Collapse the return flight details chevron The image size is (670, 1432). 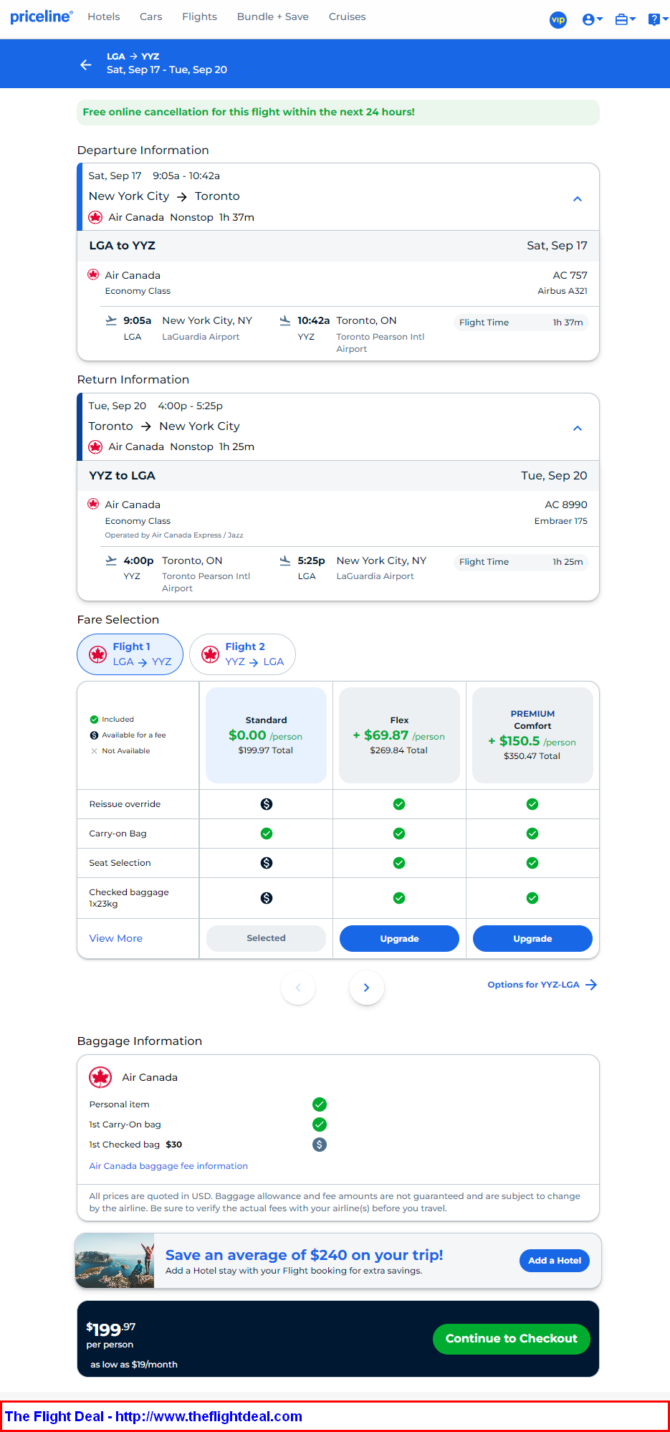577,428
